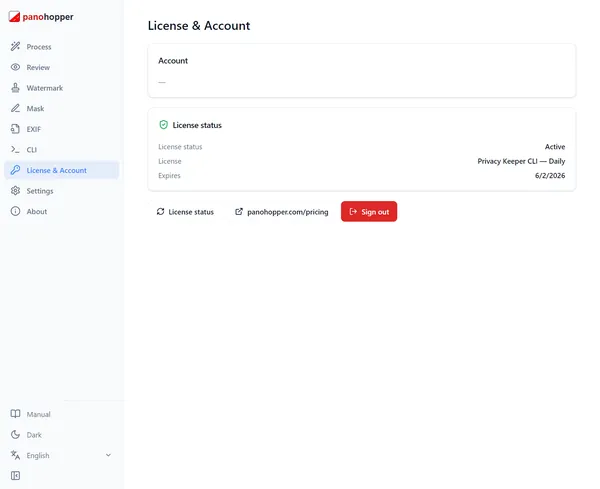Click the License row label
This screenshot has height=489, width=600.
click(x=170, y=161)
